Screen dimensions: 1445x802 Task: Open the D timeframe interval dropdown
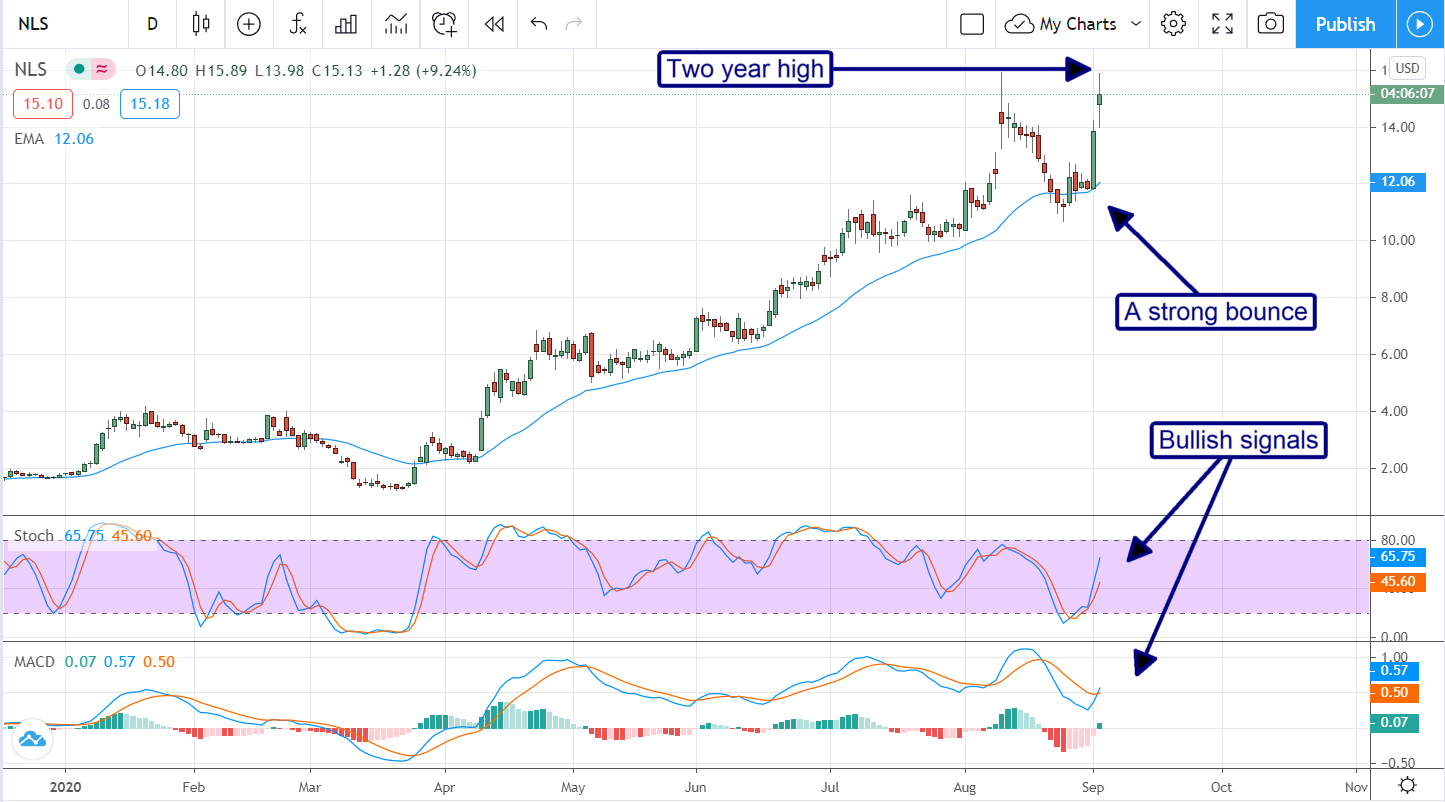pyautogui.click(x=152, y=24)
